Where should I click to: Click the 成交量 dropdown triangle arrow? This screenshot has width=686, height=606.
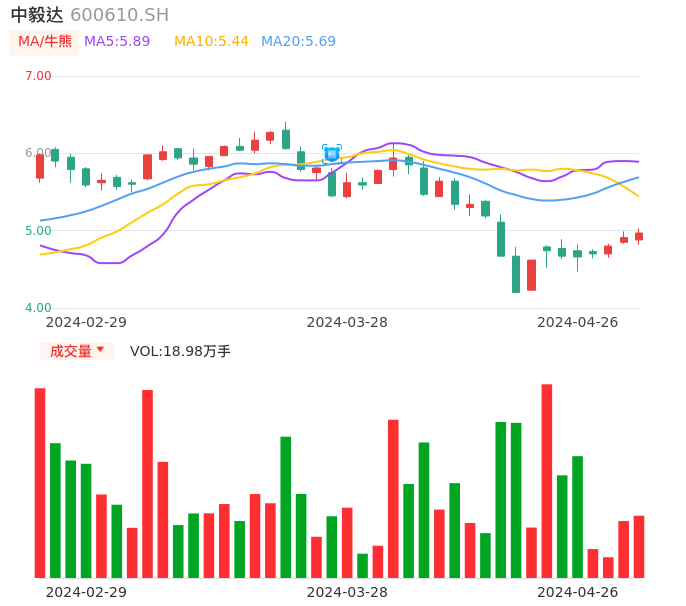click(100, 351)
